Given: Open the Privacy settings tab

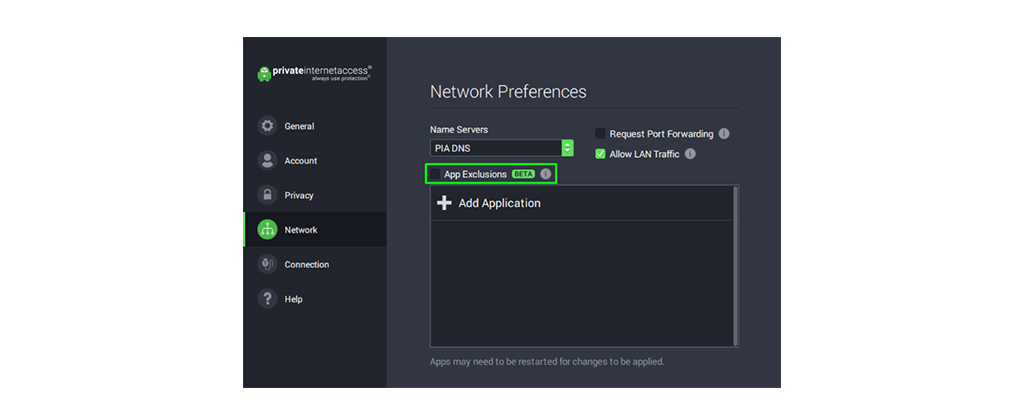Looking at the screenshot, I should [x=298, y=195].
